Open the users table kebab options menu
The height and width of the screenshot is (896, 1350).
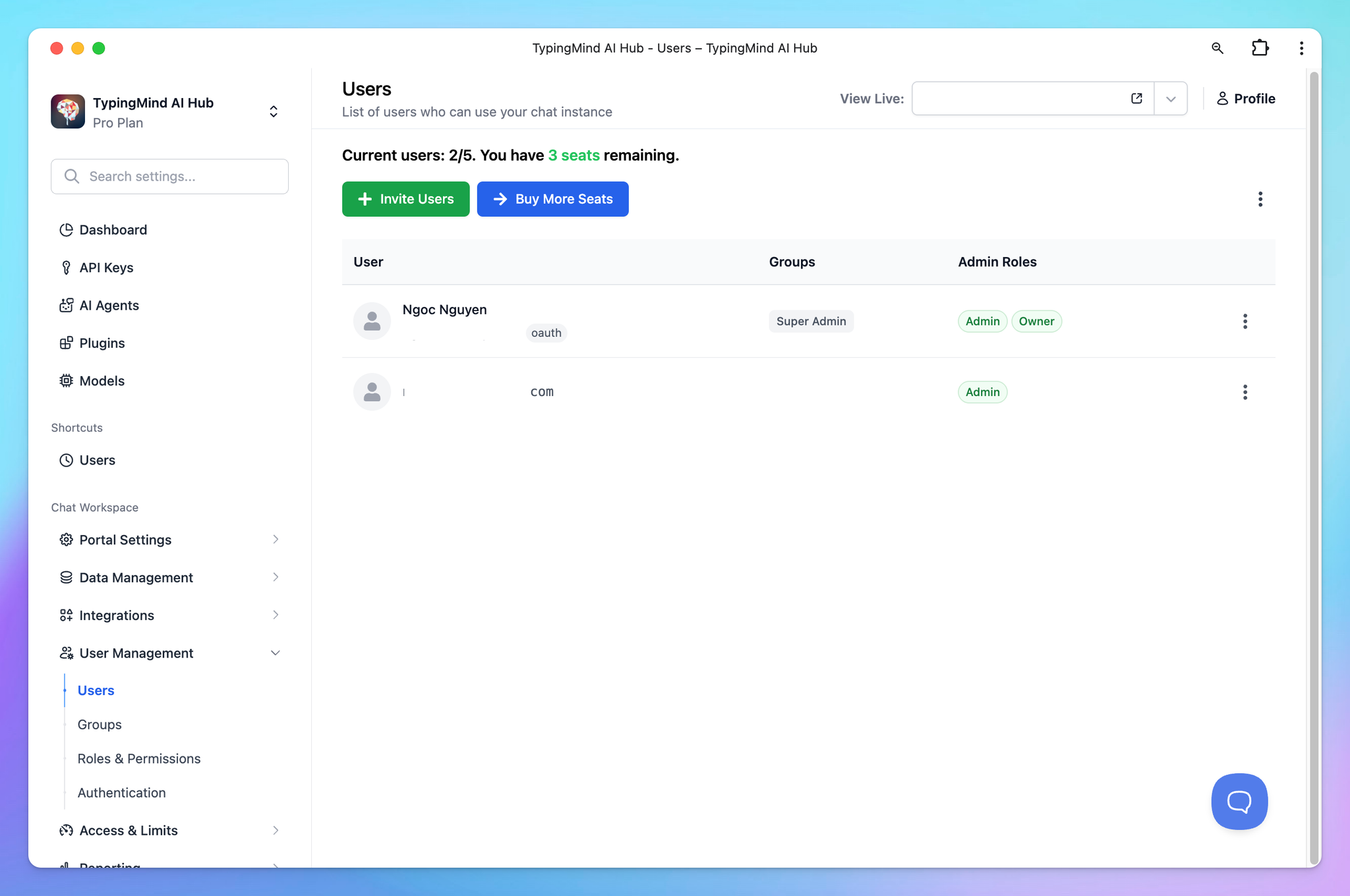pyautogui.click(x=1260, y=200)
